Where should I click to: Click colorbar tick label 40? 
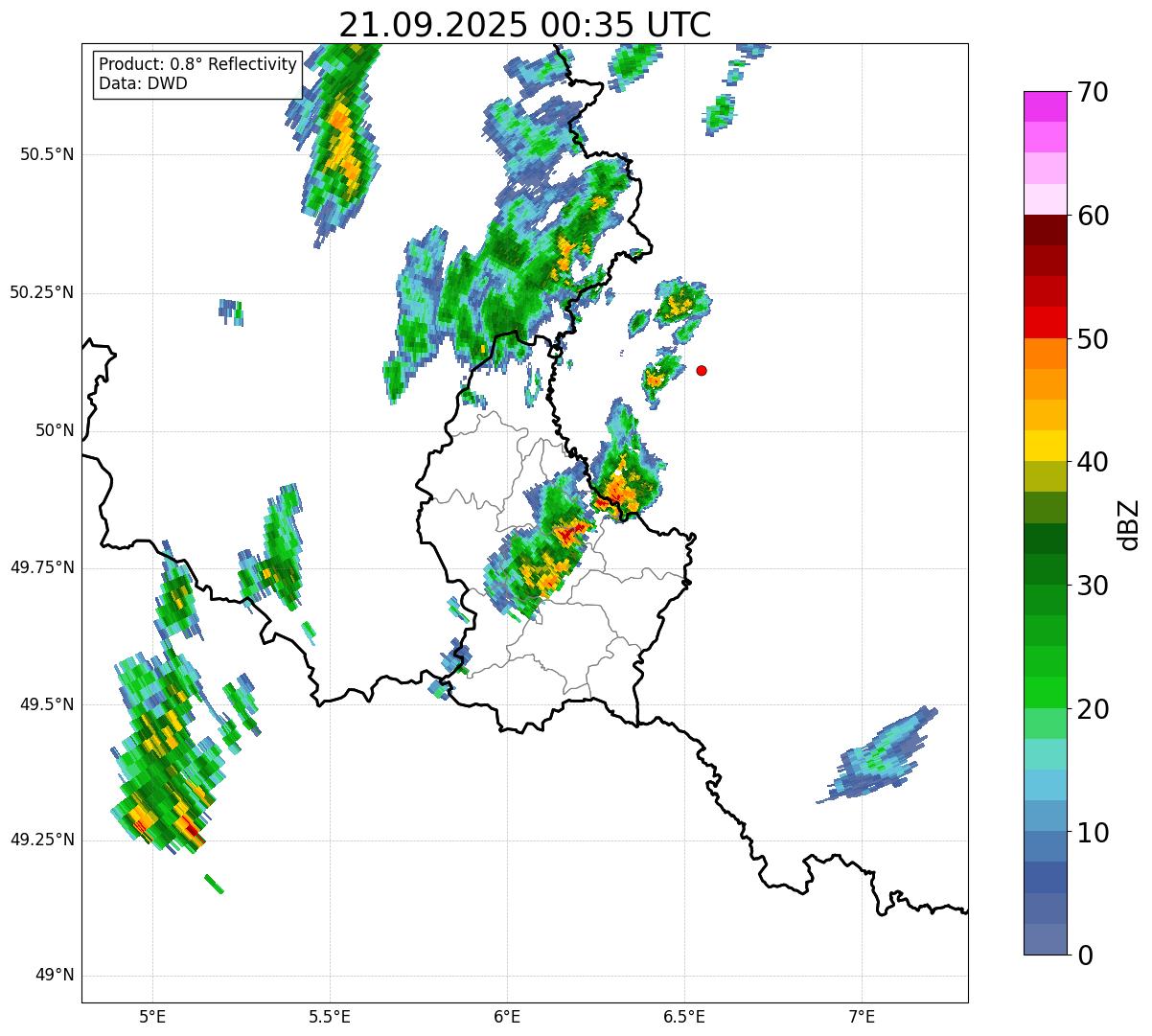(x=1092, y=462)
